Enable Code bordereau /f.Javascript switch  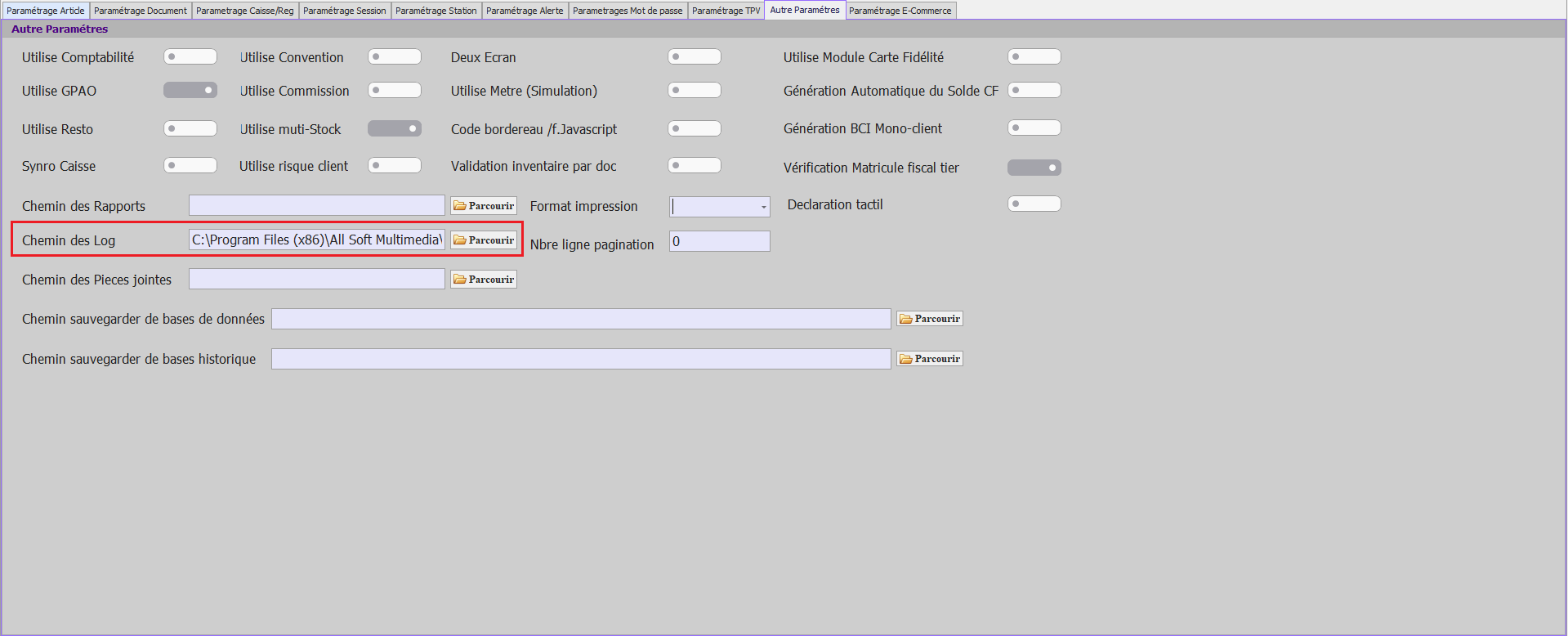[x=695, y=128]
